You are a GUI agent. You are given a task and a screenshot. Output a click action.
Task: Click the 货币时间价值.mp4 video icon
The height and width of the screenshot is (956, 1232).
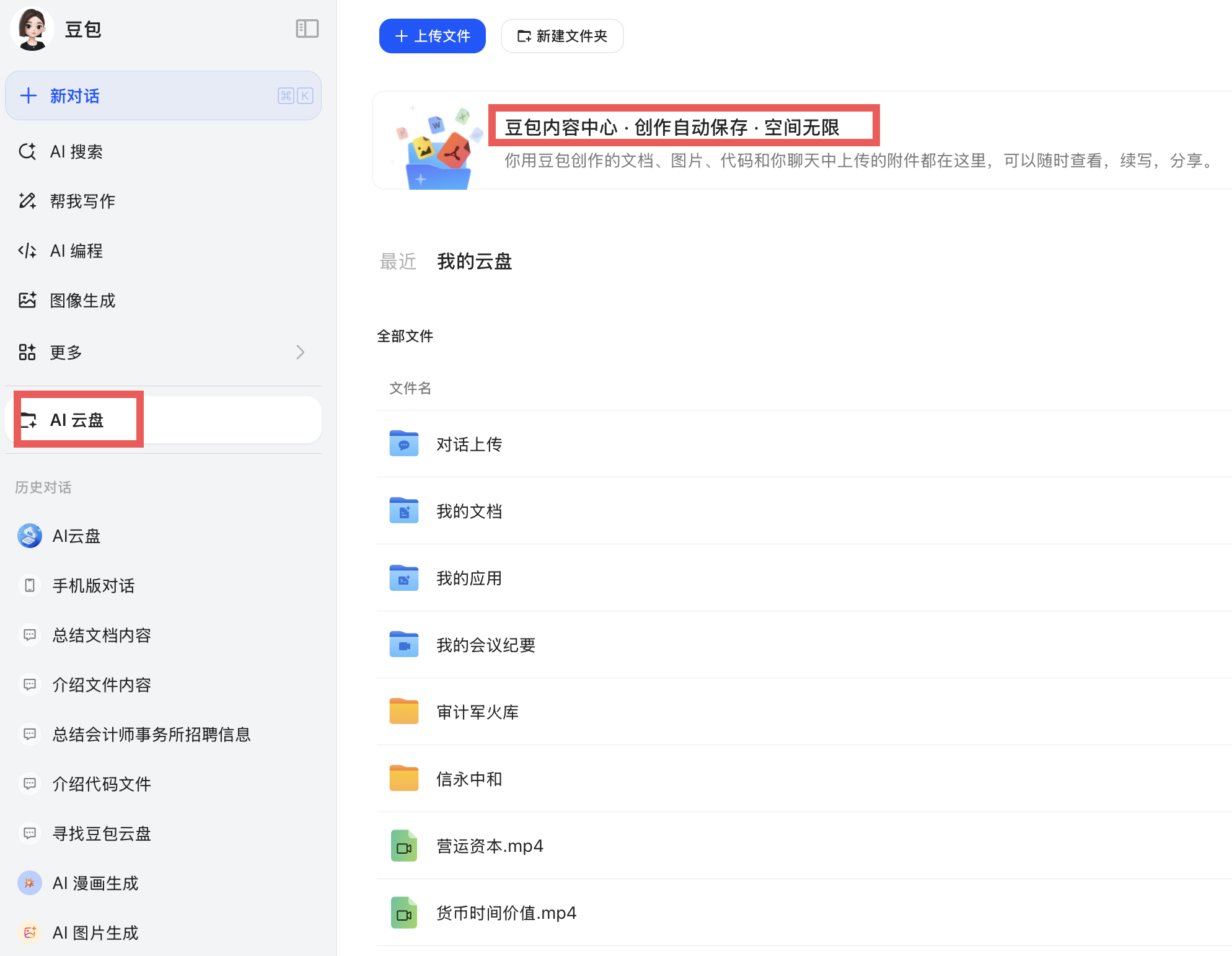[404, 913]
